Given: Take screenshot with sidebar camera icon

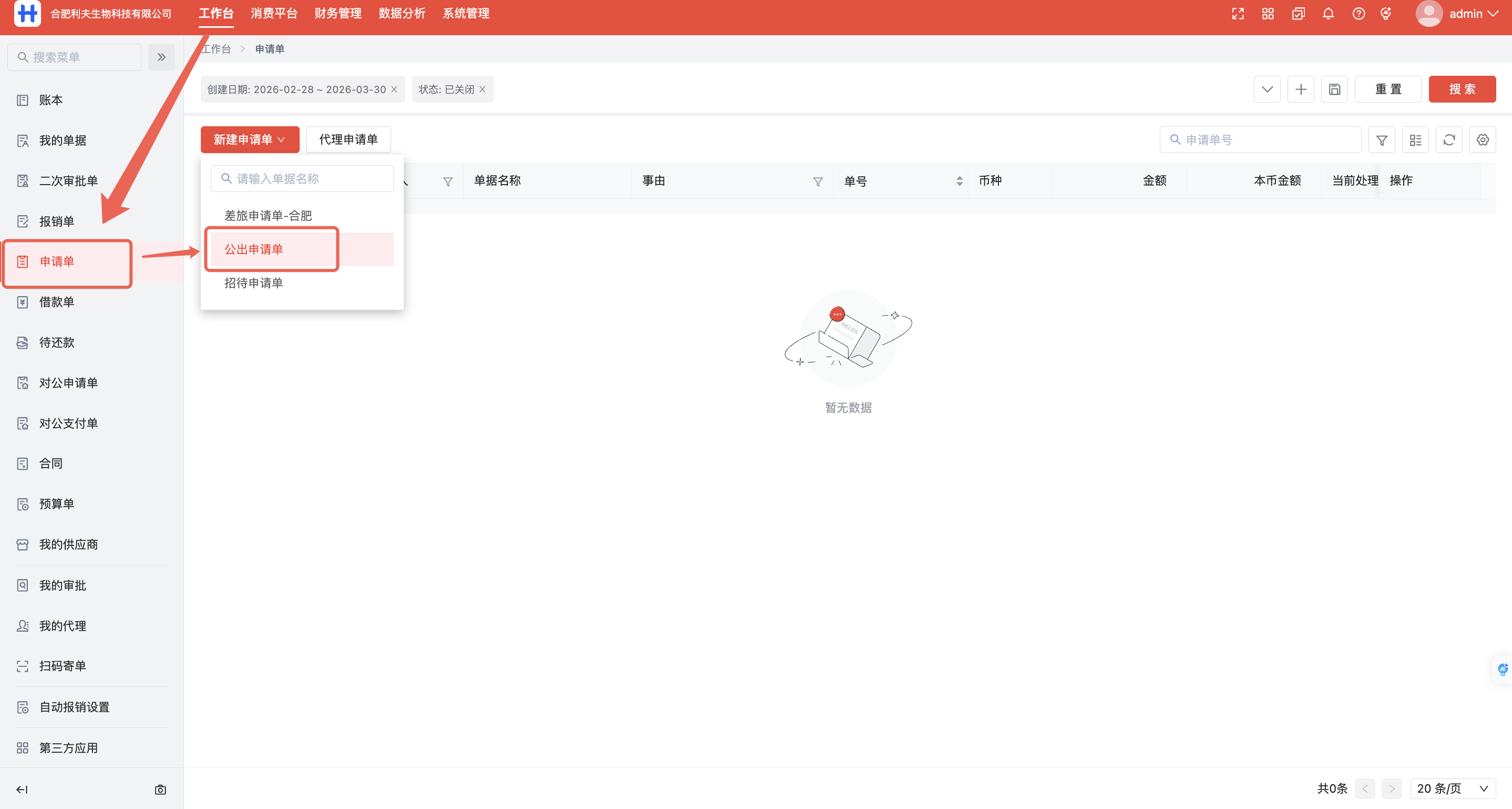Looking at the screenshot, I should click(160, 790).
